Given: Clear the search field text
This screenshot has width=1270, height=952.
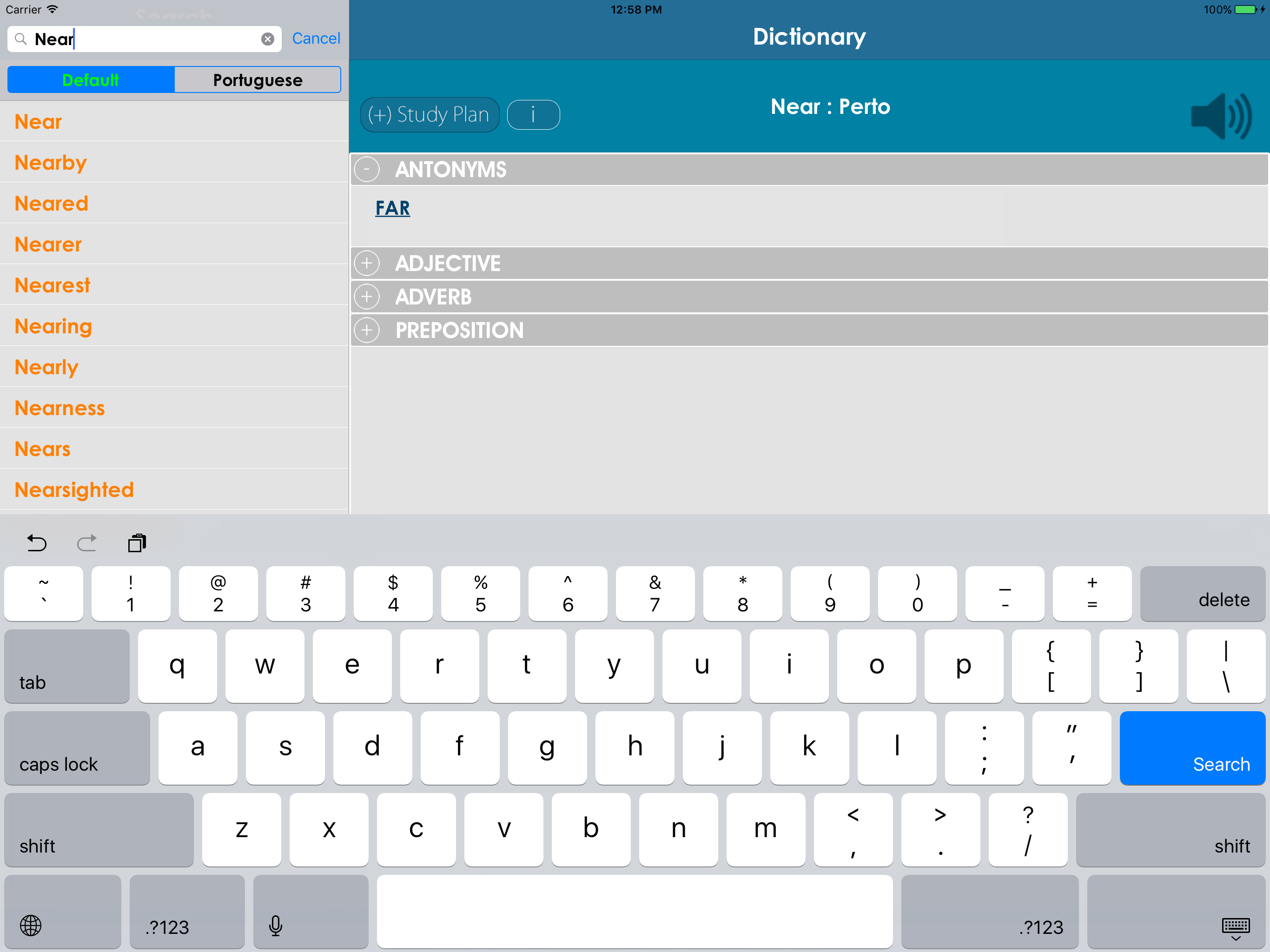Looking at the screenshot, I should [268, 39].
